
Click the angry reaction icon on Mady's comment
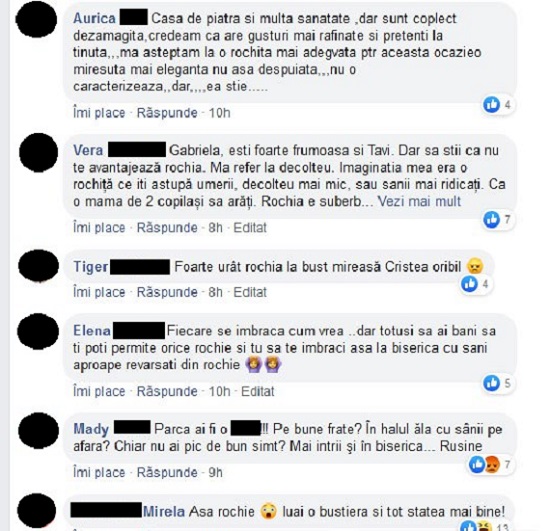492,465
